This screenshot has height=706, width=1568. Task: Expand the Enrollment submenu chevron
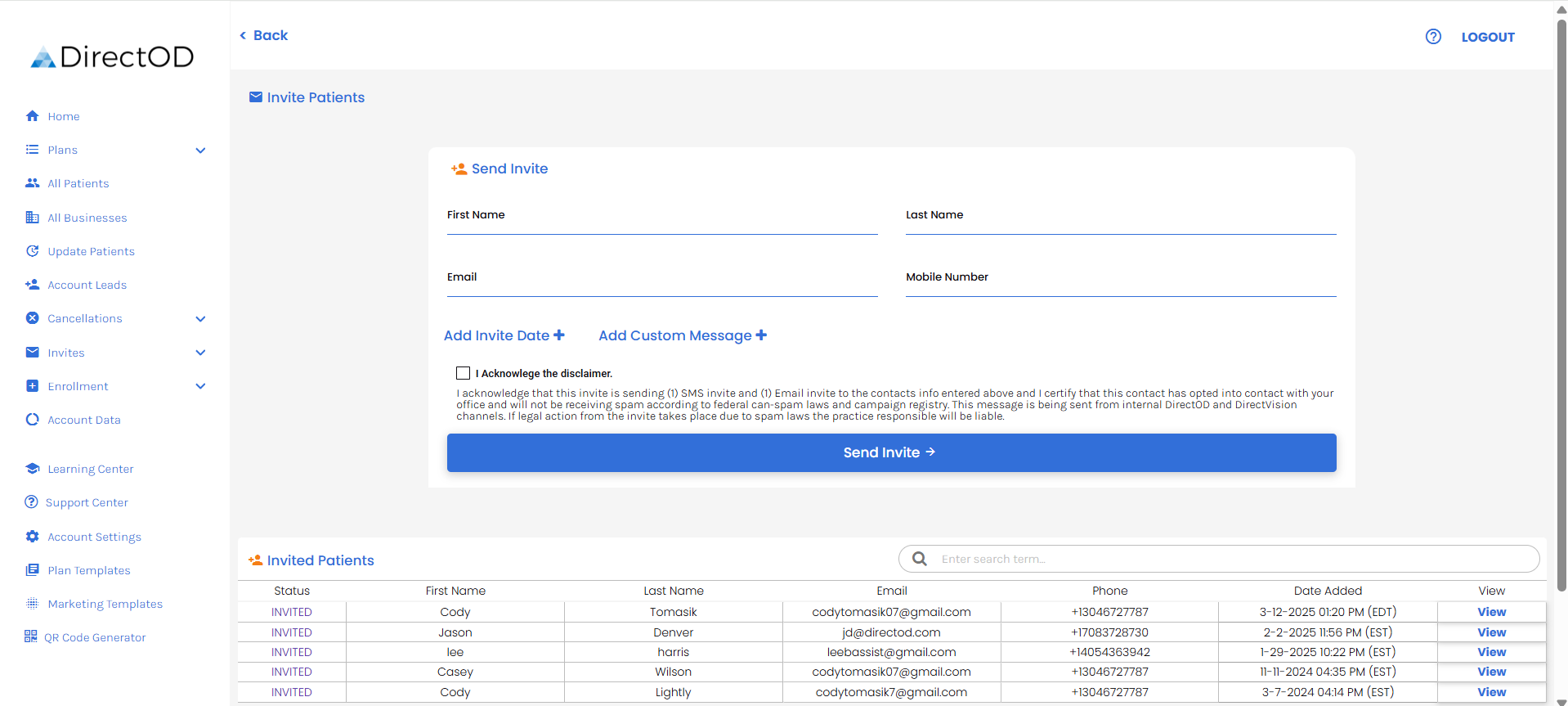(x=200, y=386)
